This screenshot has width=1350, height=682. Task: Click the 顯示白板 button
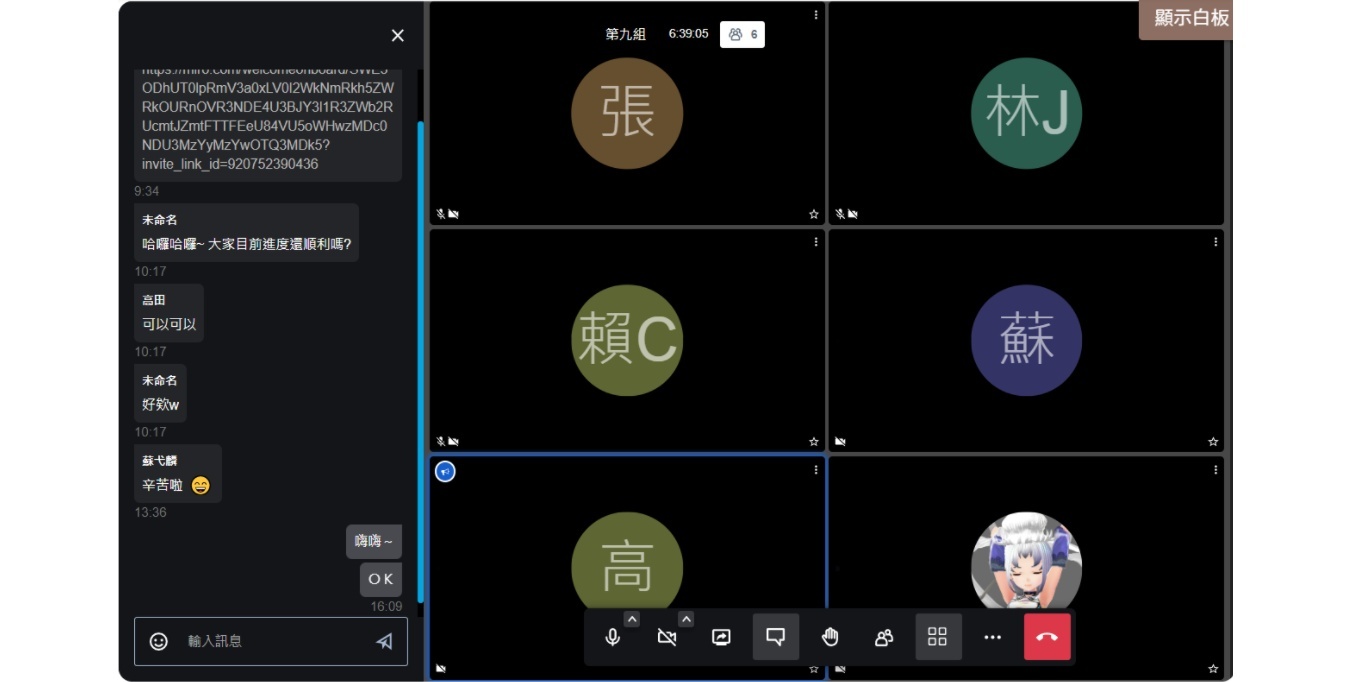[x=1190, y=18]
